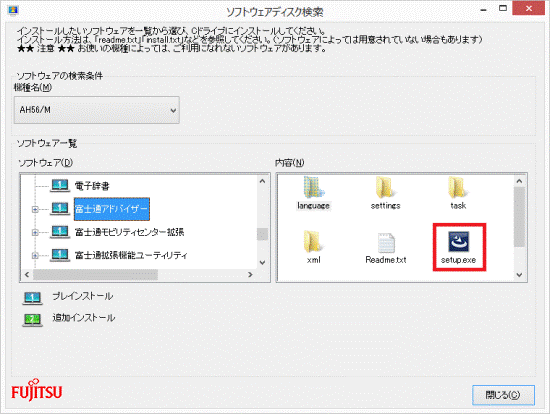Open the setup.exe installer icon
The image size is (550, 414).
point(458,242)
